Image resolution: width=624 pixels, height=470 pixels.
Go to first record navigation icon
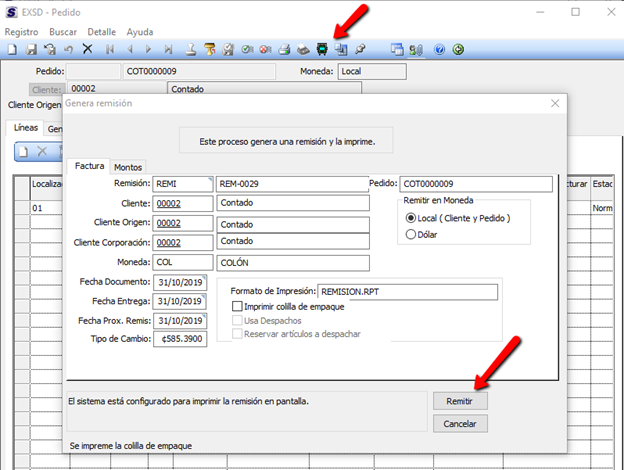point(110,49)
